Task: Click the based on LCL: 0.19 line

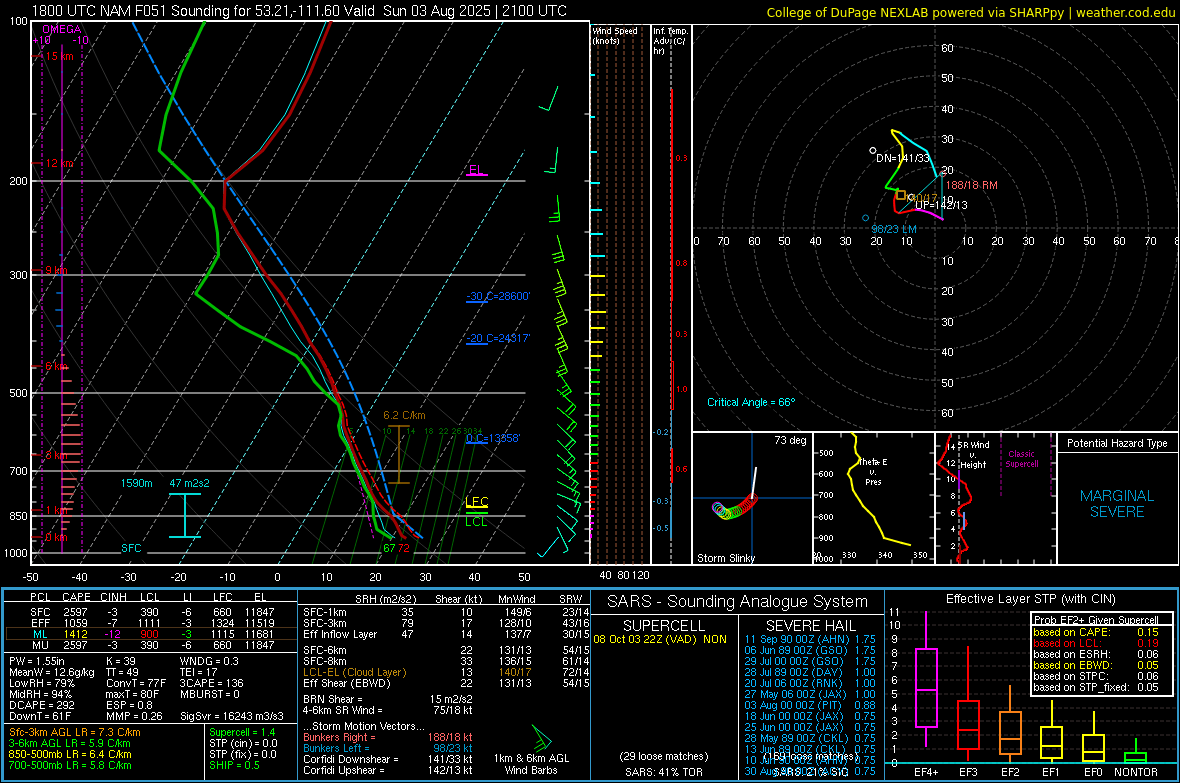Action: [1096, 643]
